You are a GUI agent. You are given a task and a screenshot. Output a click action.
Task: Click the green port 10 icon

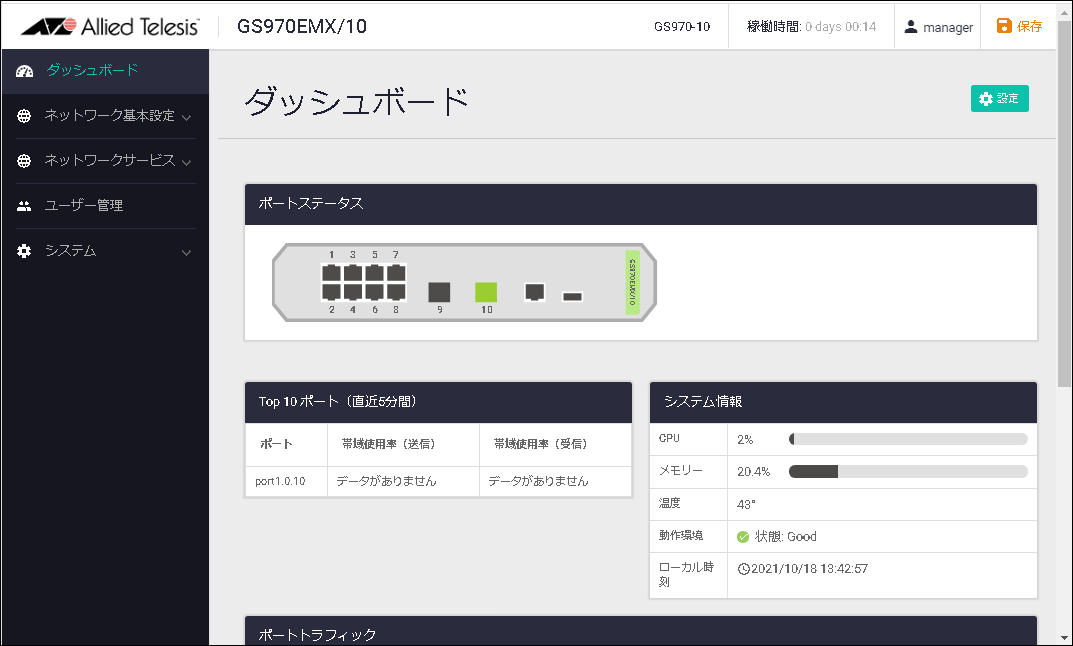486,291
